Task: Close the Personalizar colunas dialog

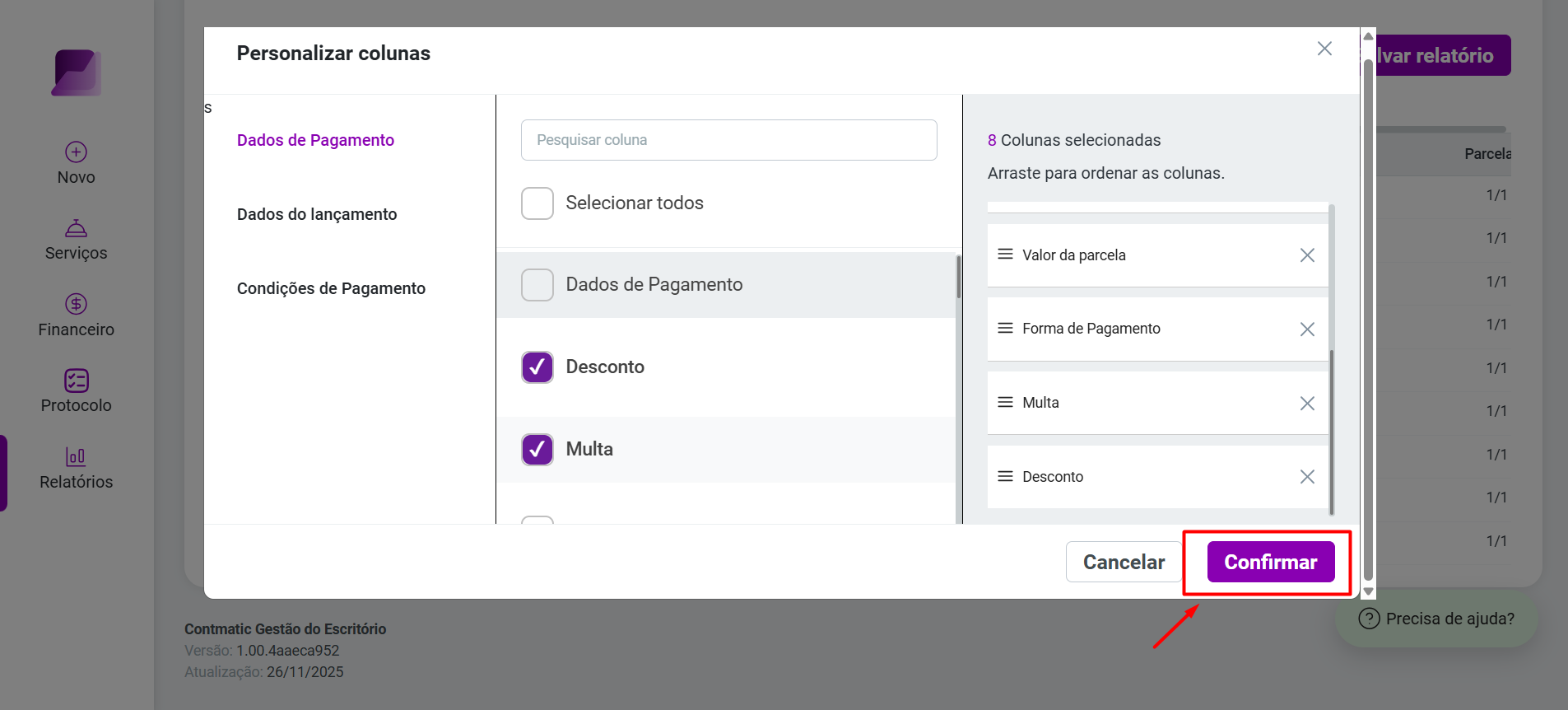Action: coord(1324,49)
